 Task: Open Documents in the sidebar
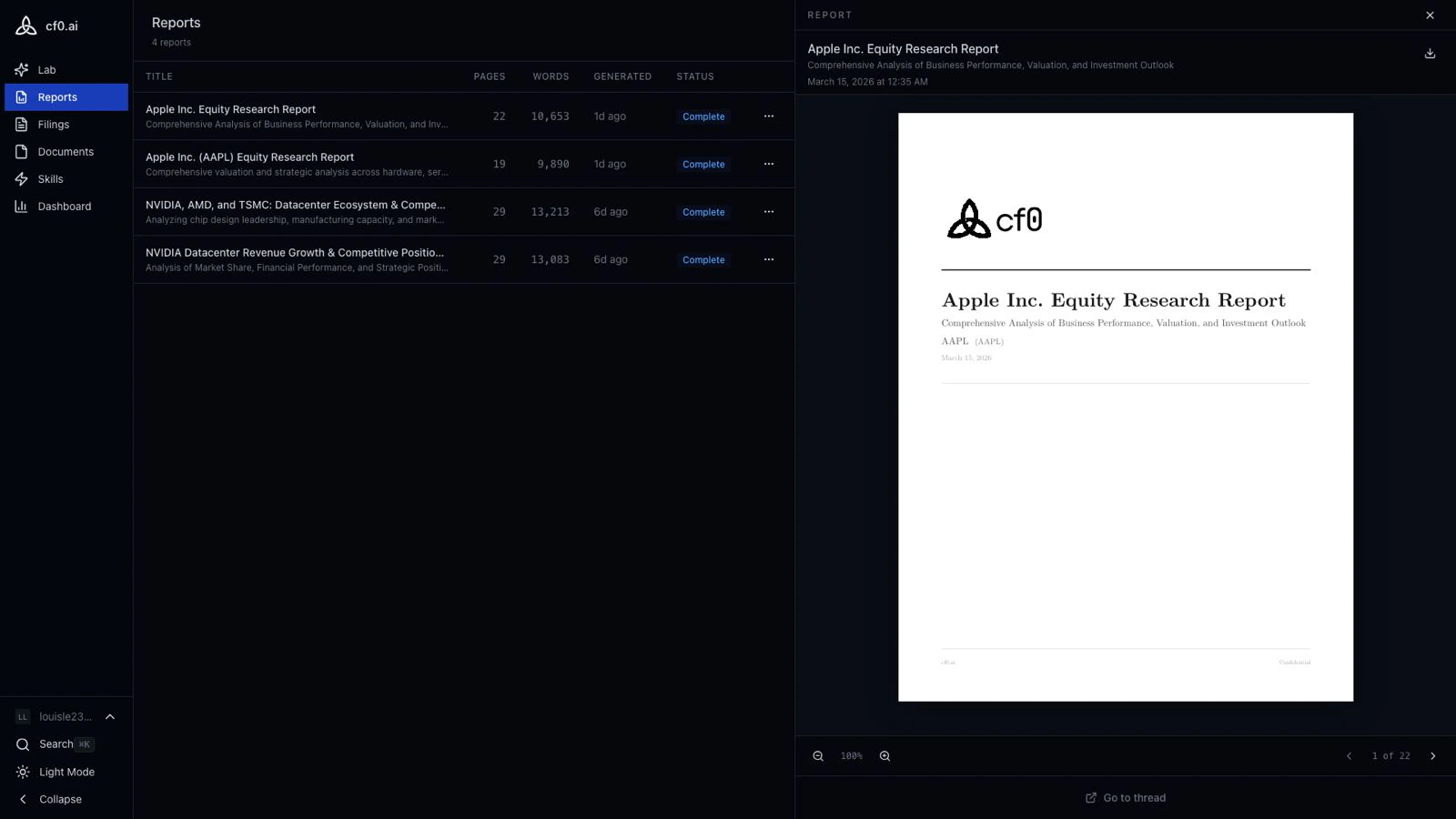[x=66, y=152]
